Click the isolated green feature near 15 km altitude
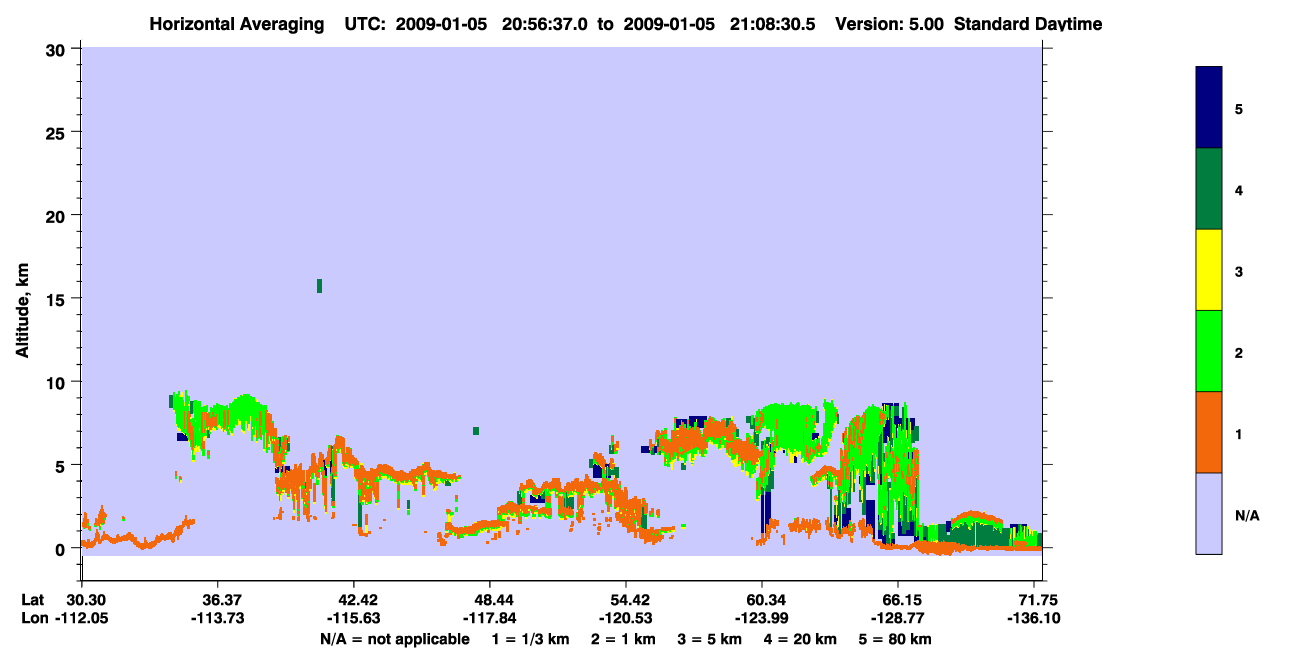The height and width of the screenshot is (667, 1300). [x=319, y=286]
